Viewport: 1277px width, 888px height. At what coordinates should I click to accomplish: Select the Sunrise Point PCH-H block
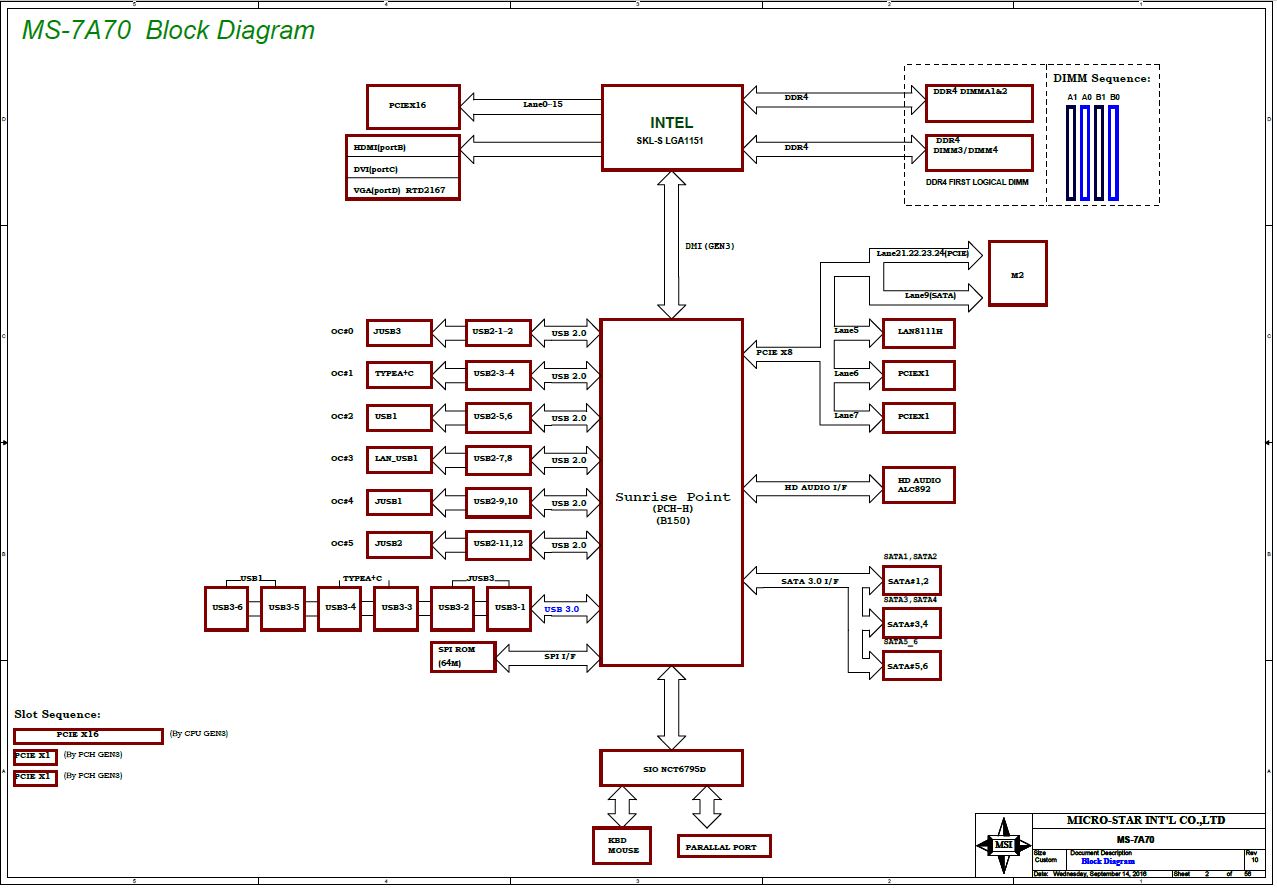(x=671, y=492)
